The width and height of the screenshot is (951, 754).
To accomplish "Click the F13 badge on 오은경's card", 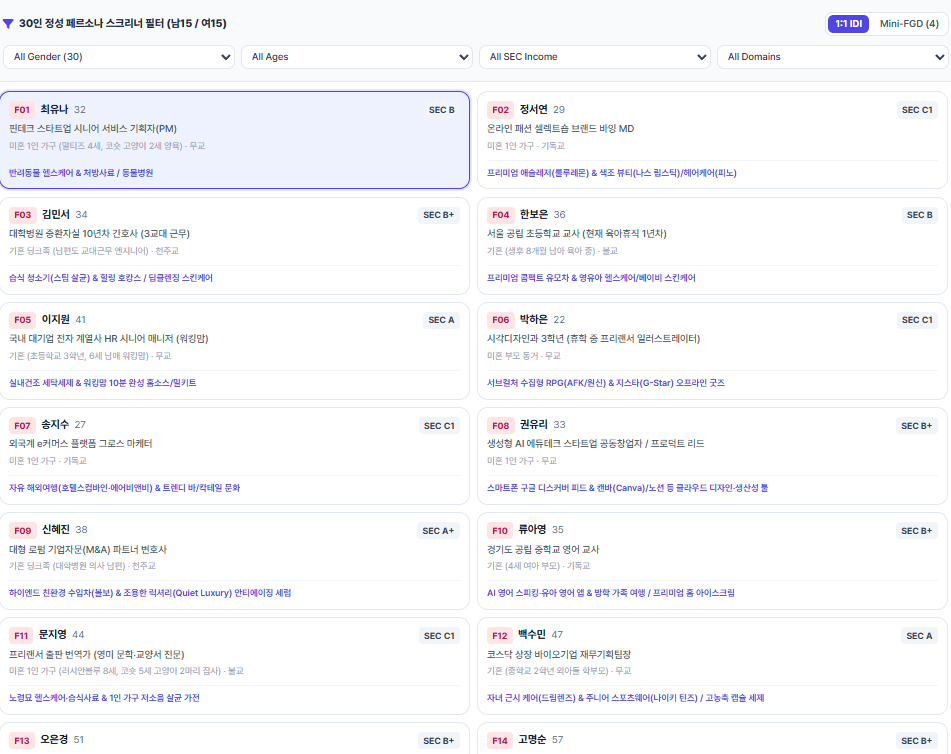I will pyautogui.click(x=22, y=740).
